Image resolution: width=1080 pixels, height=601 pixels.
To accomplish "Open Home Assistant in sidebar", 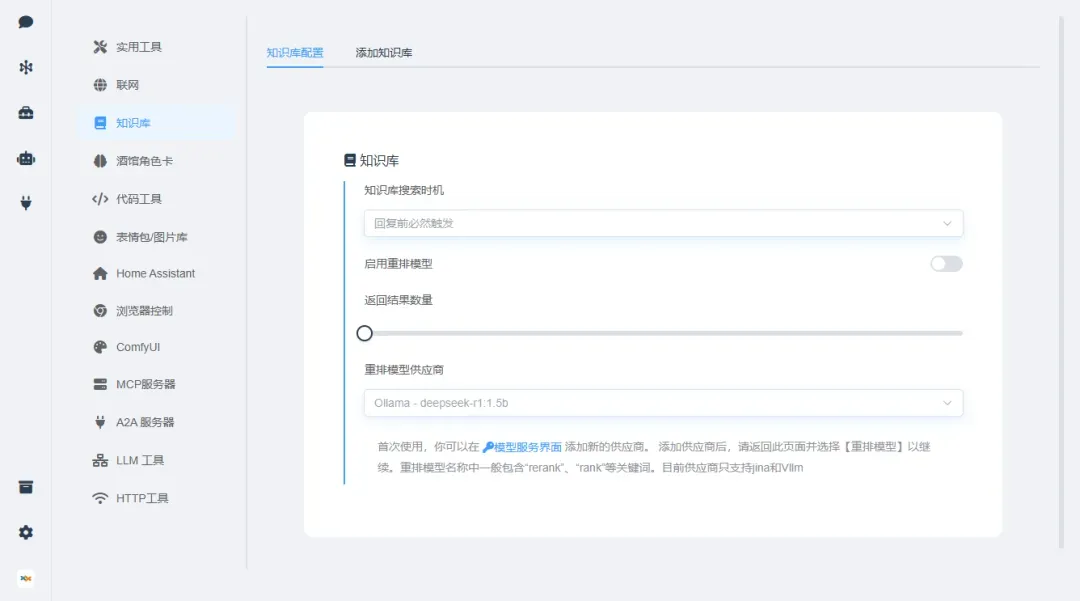I will click(155, 273).
